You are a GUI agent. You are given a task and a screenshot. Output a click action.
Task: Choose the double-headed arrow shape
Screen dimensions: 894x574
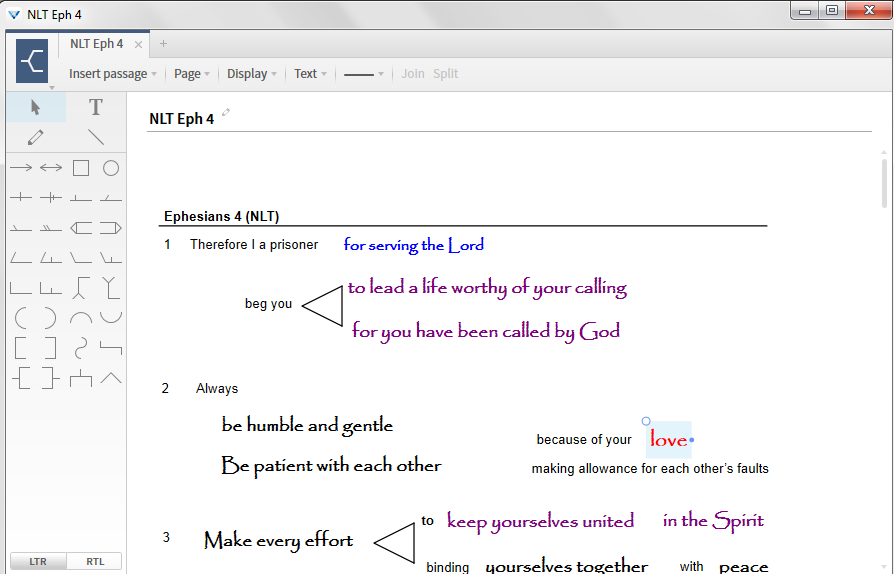pos(51,168)
